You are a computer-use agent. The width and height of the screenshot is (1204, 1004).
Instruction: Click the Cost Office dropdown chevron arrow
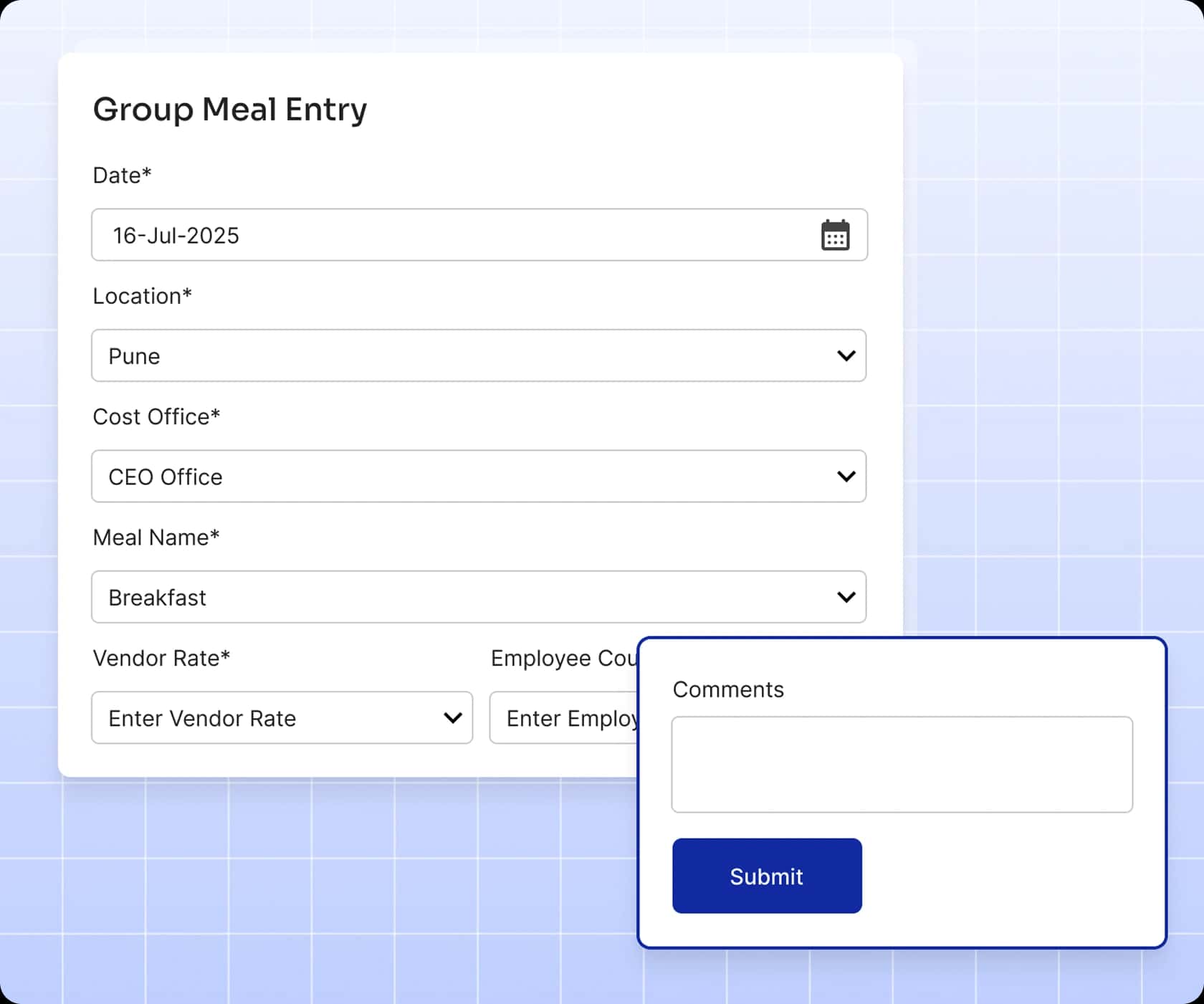pos(846,477)
